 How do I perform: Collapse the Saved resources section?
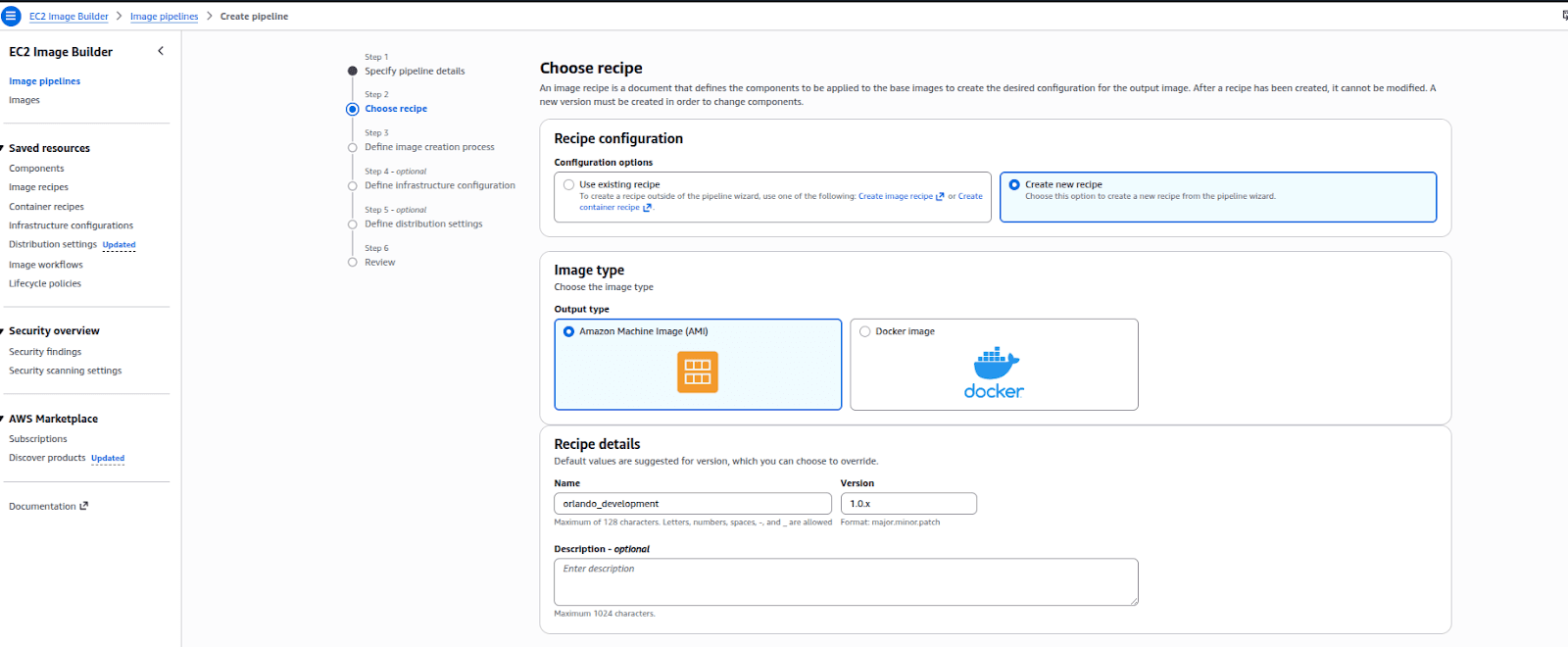tap(3, 148)
